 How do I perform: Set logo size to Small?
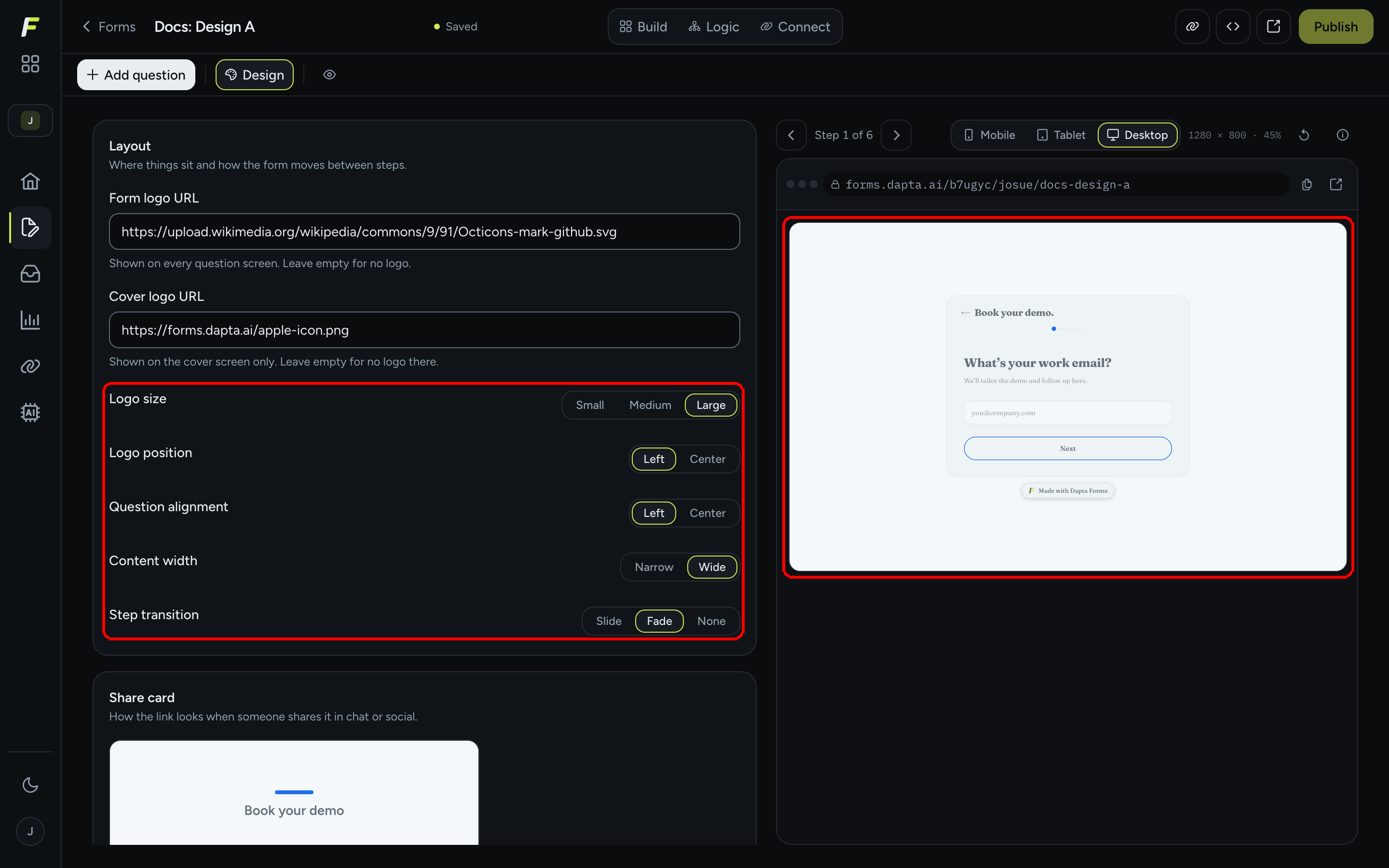(x=590, y=405)
